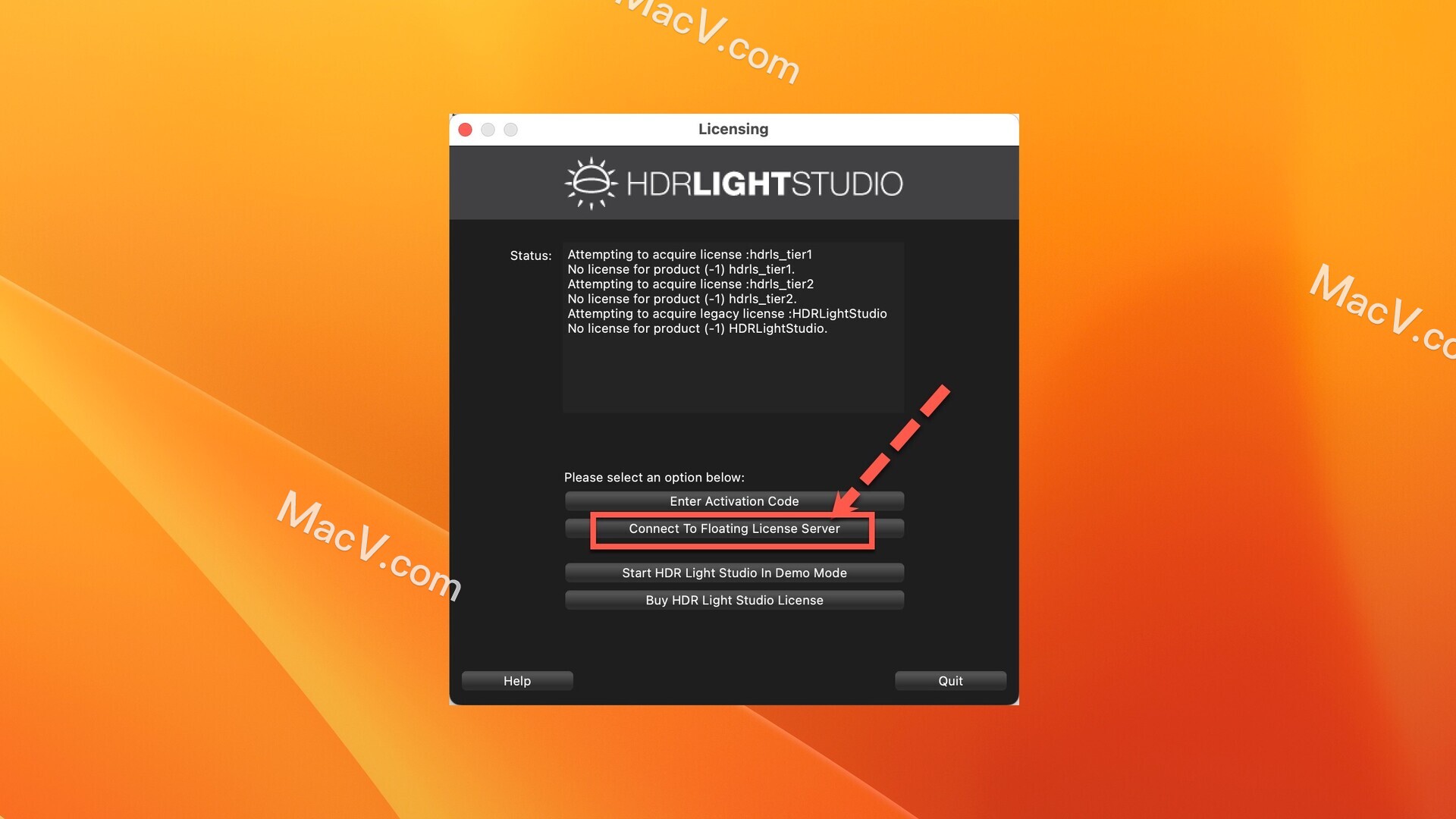The image size is (1456, 819).
Task: Click the sun/rays icon in header
Action: click(592, 182)
